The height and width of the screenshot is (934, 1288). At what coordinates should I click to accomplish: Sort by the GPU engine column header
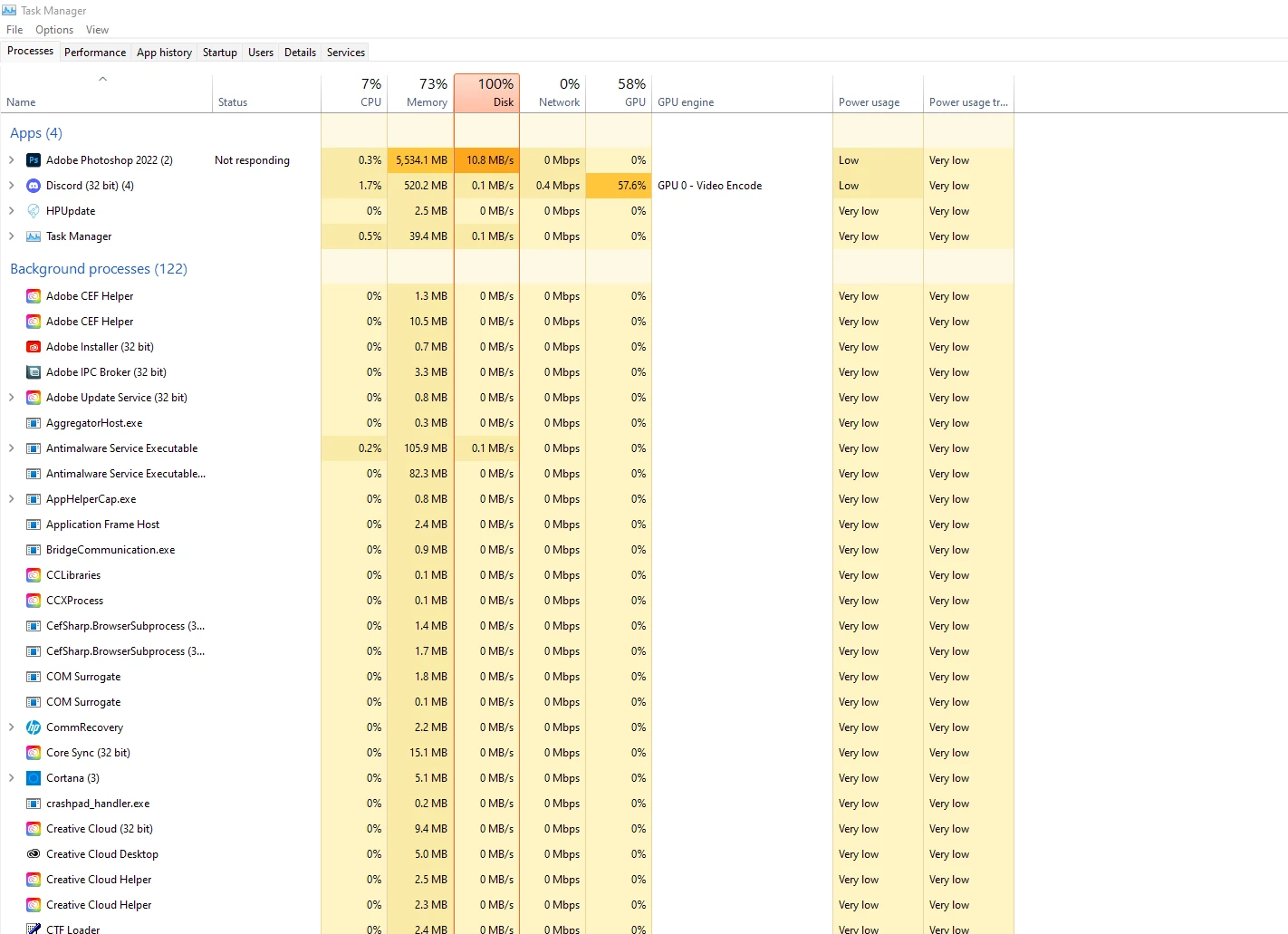click(x=742, y=93)
